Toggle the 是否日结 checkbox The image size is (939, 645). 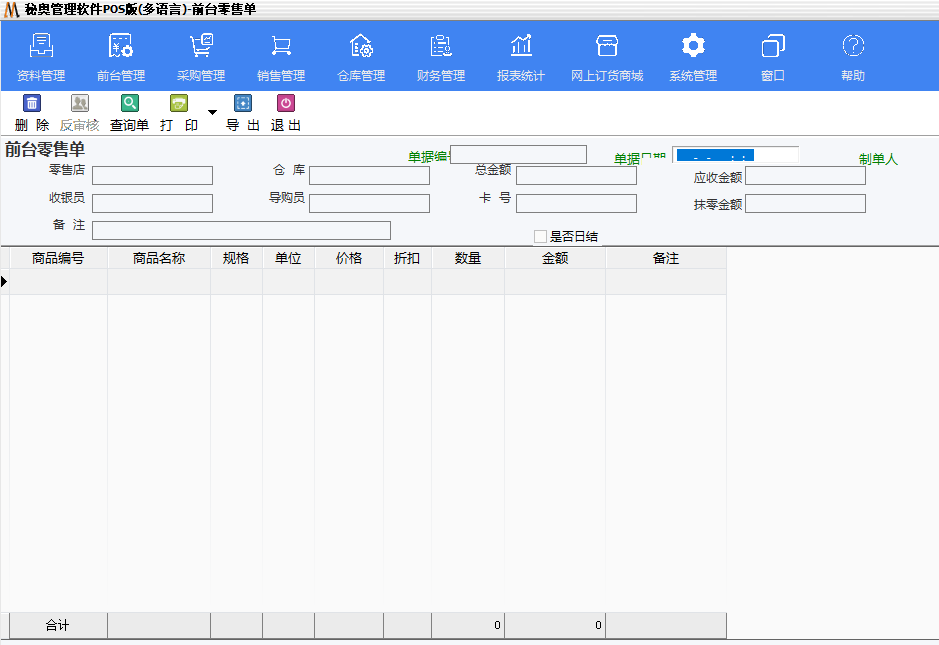(540, 237)
